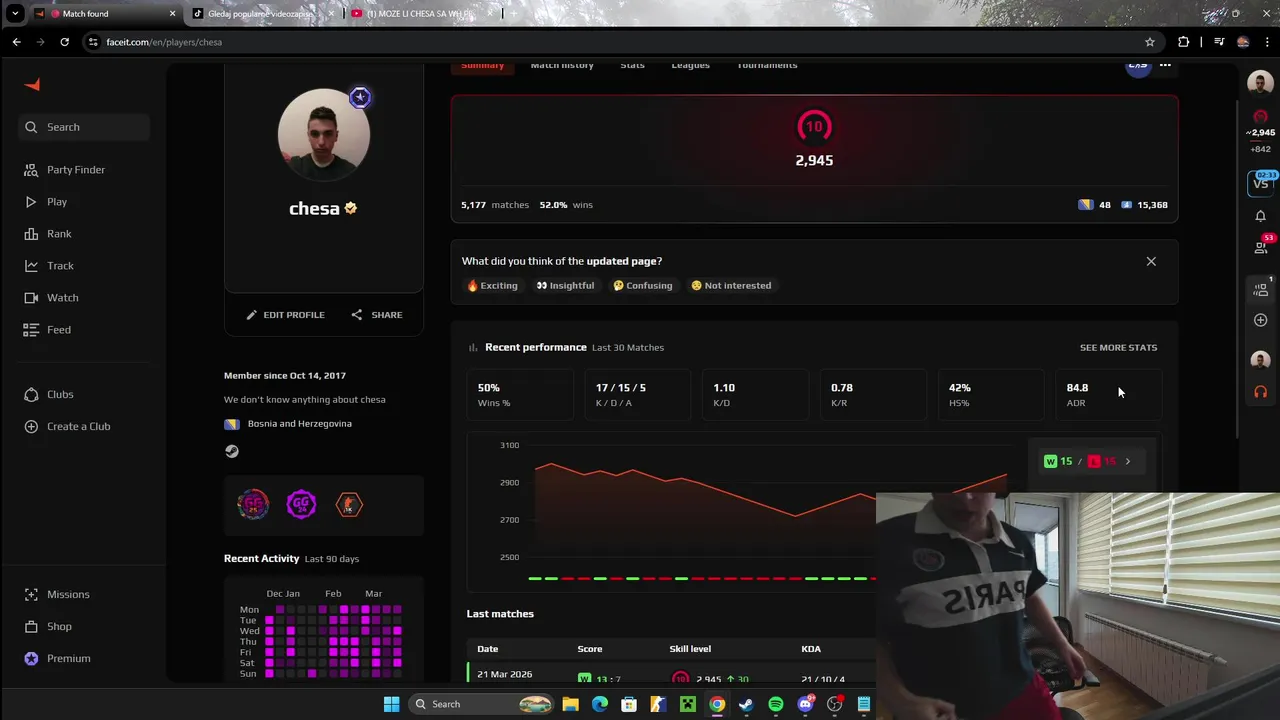This screenshot has width=1280, height=720.
Task: Switch to the TikTok browser tab
Action: pos(264,14)
